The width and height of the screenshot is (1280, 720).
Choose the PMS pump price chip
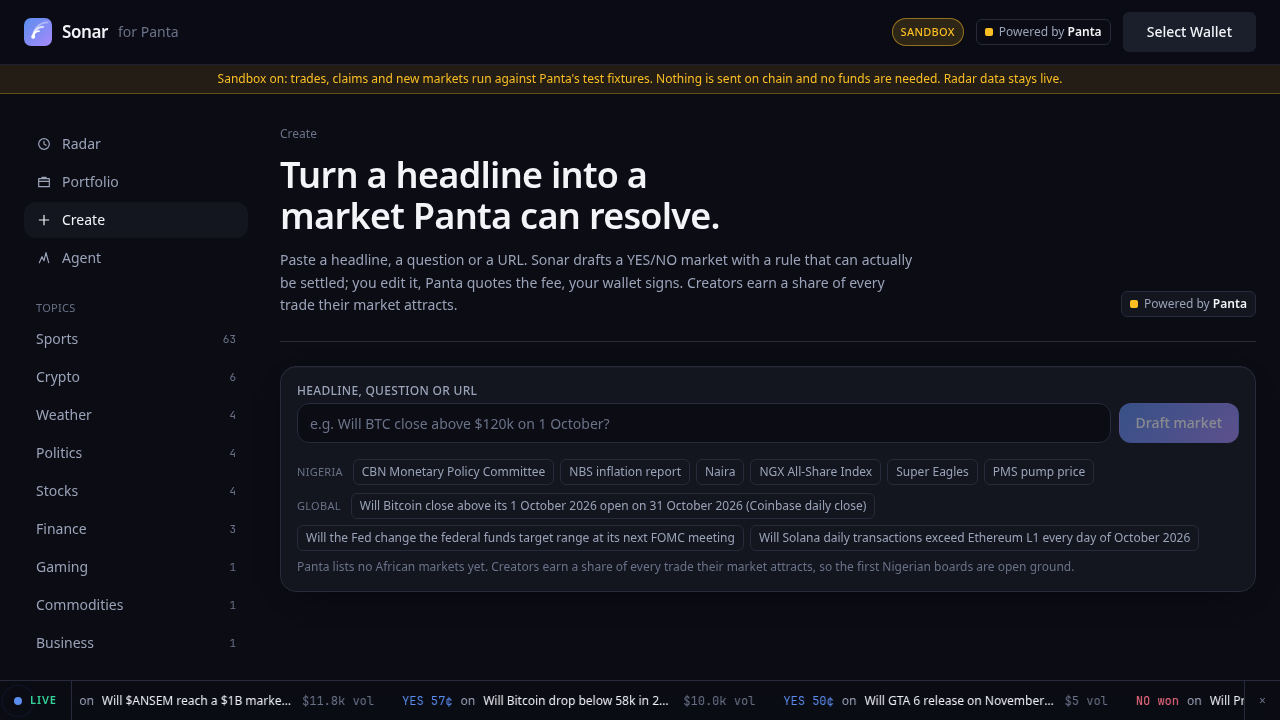(1039, 472)
